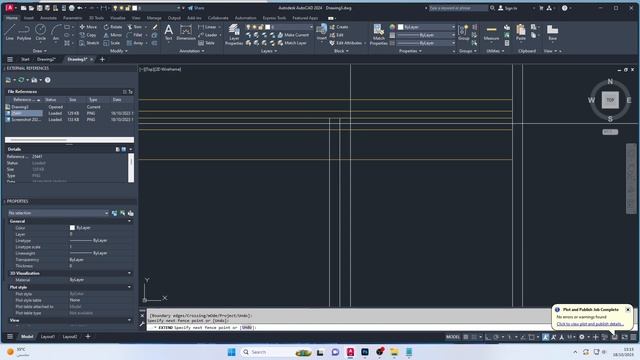Select the Arc tool

point(56,32)
